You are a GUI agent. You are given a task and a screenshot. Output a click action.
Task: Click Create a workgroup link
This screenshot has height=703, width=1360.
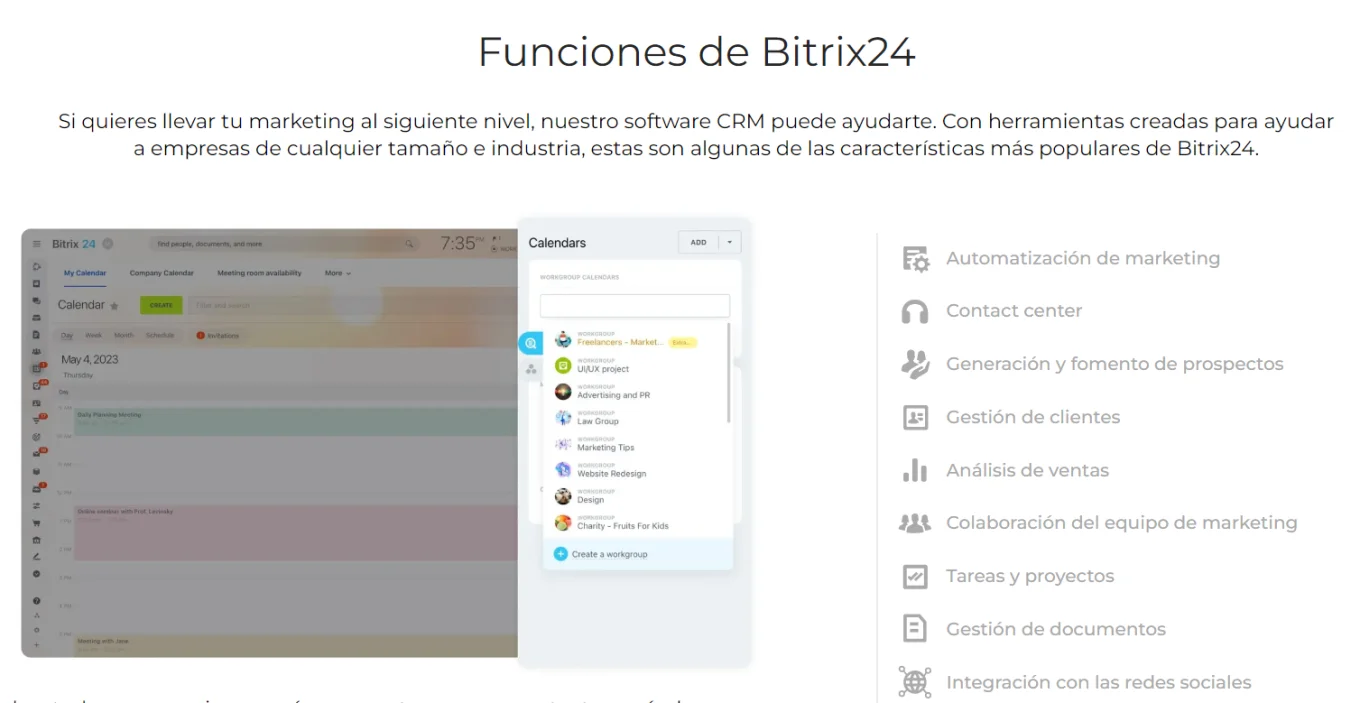pyautogui.click(x=609, y=554)
